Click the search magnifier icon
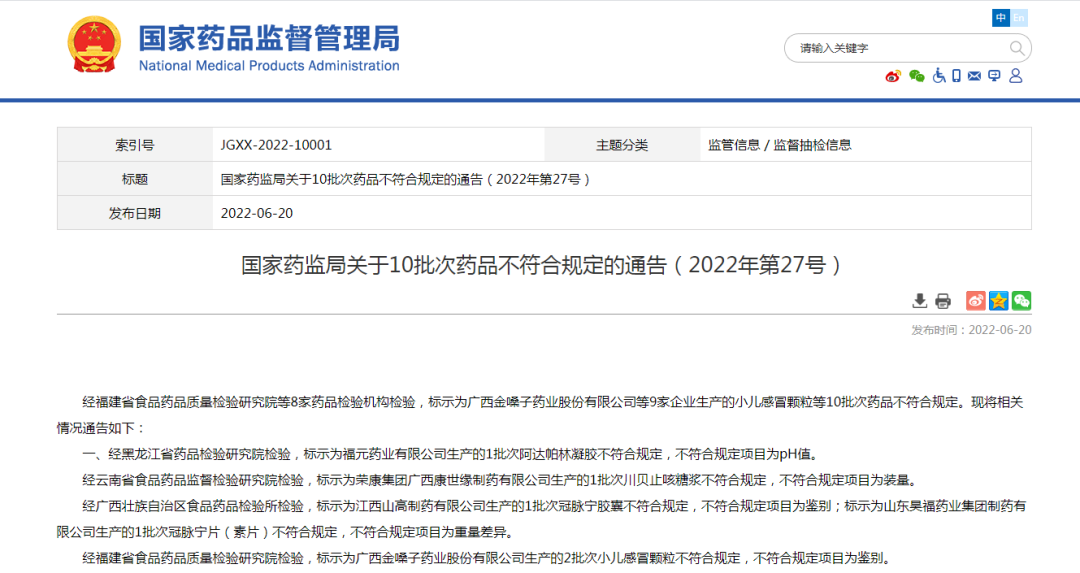 [x=1016, y=48]
